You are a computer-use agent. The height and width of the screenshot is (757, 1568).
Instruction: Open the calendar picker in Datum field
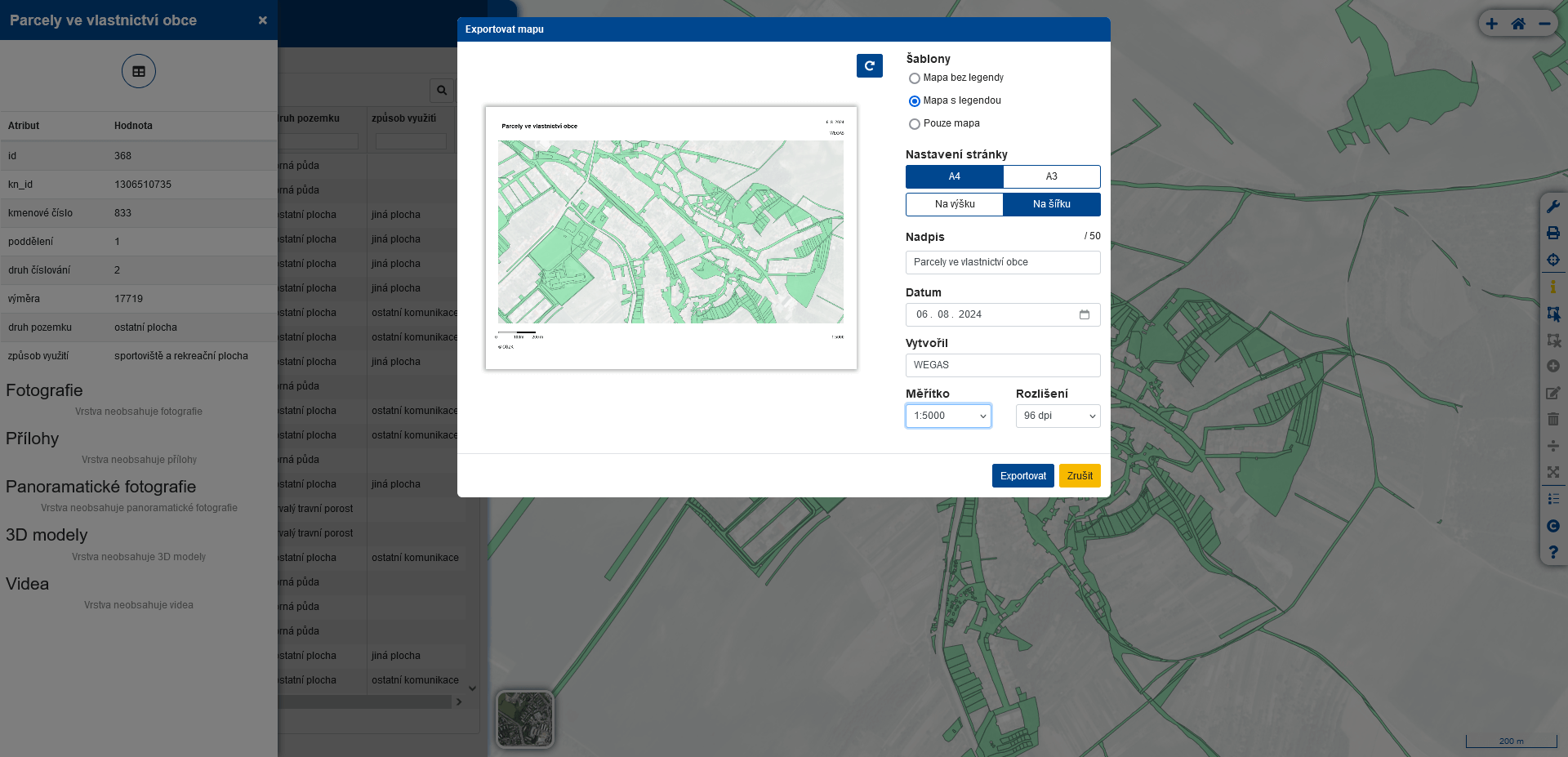pyautogui.click(x=1085, y=314)
